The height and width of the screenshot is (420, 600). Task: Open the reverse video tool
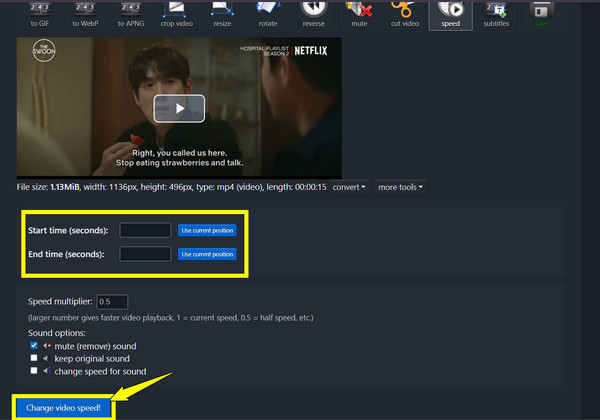313,14
